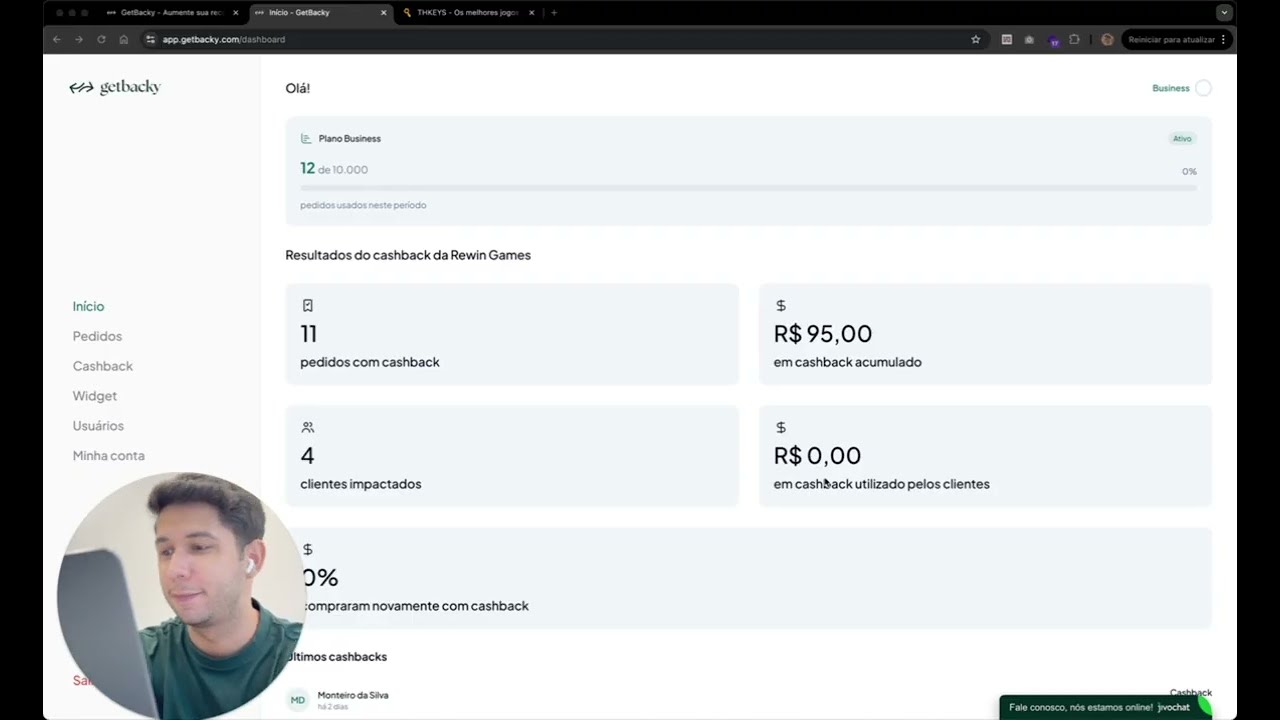Click the webcam video overlay thumbnail
The image size is (1280, 720).
click(x=180, y=596)
